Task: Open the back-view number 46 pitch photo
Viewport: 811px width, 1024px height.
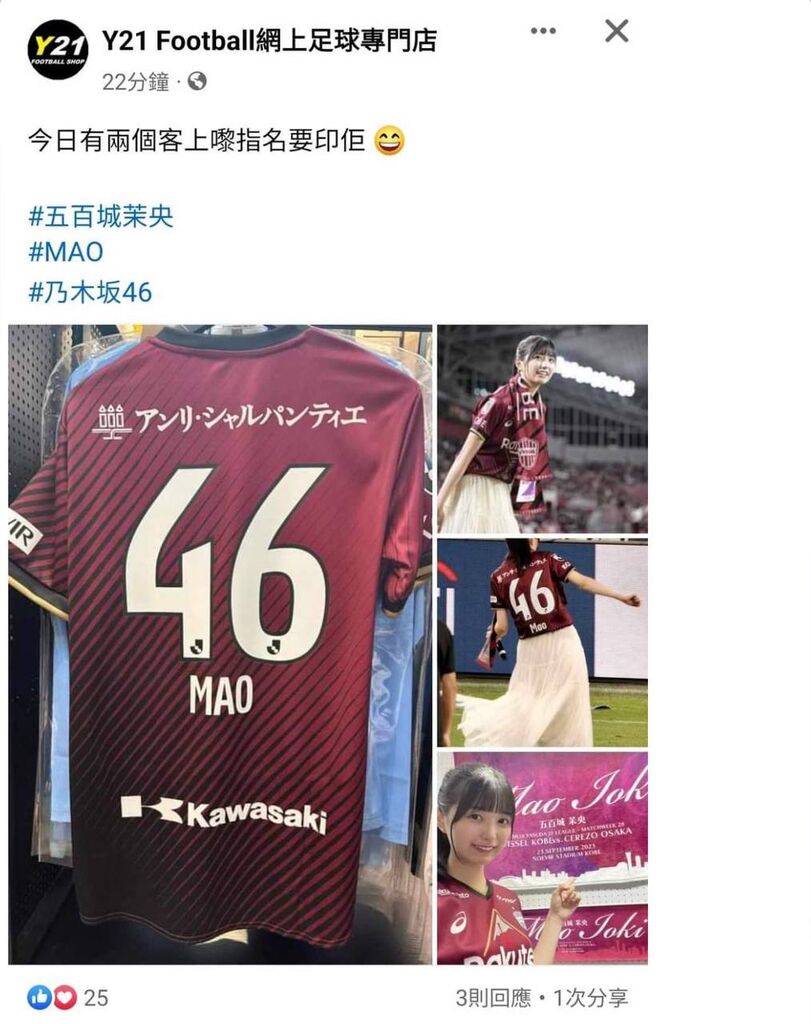Action: (x=543, y=643)
